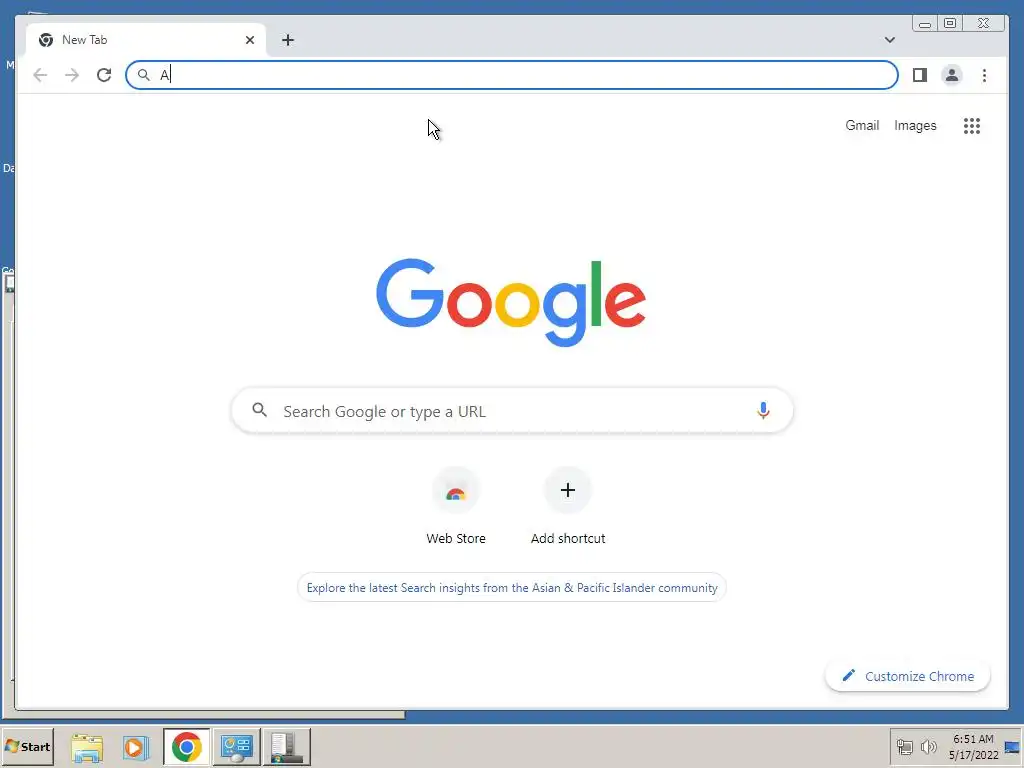Open the profile avatar menu

coord(952,75)
